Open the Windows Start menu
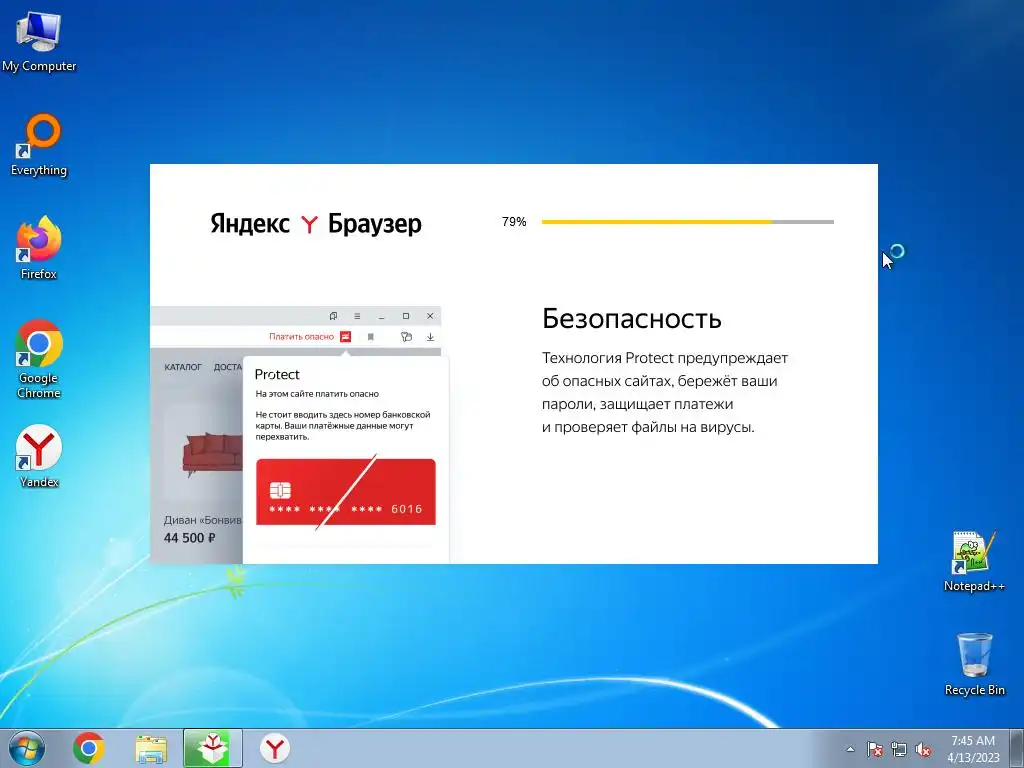The width and height of the screenshot is (1024, 768). click(27, 748)
